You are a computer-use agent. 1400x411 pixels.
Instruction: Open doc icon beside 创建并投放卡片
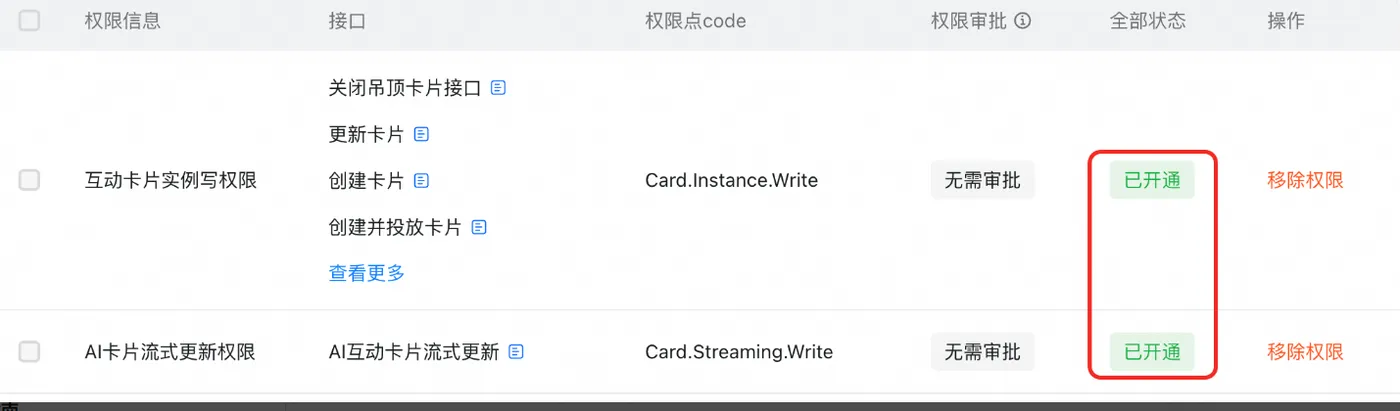click(479, 228)
